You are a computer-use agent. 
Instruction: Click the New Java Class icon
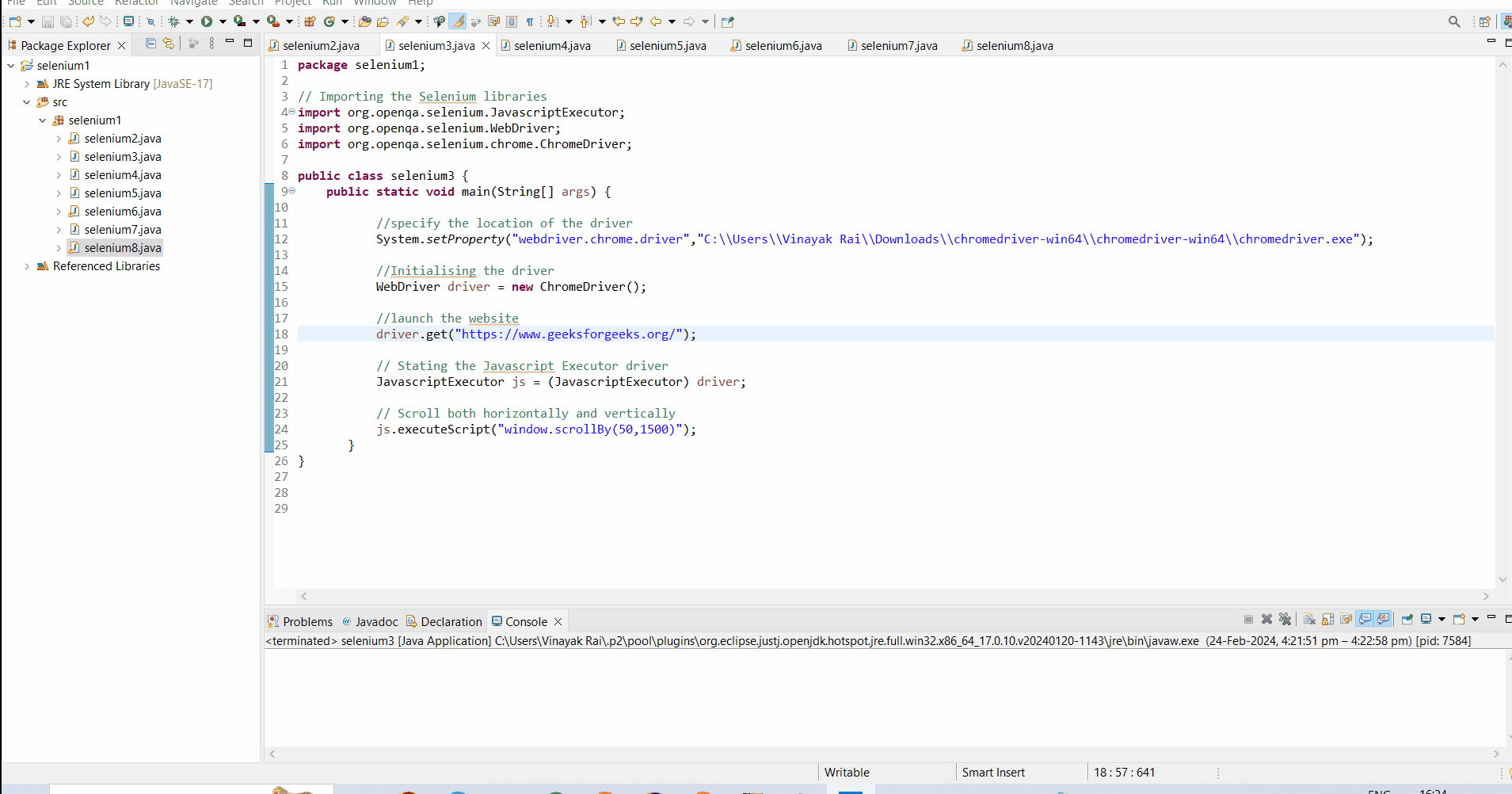[329, 21]
